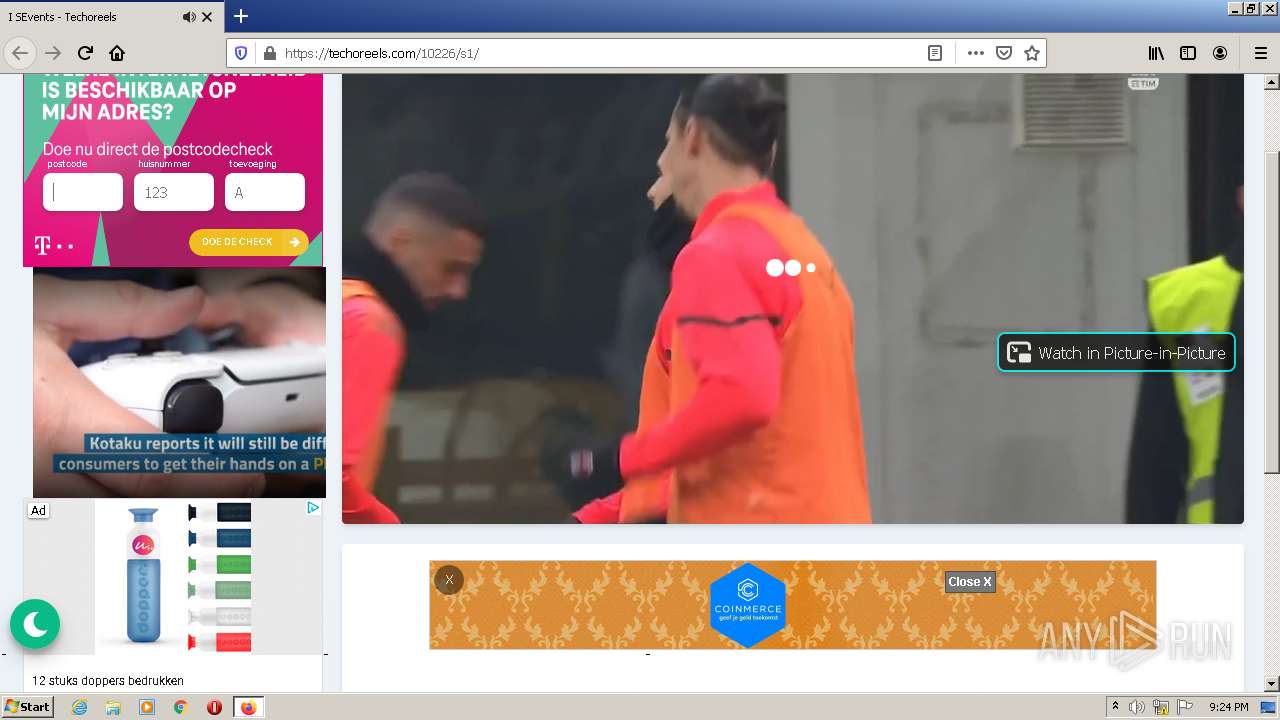Viewport: 1280px width, 720px height.
Task: Click the video's loading spinner
Action: click(x=791, y=268)
